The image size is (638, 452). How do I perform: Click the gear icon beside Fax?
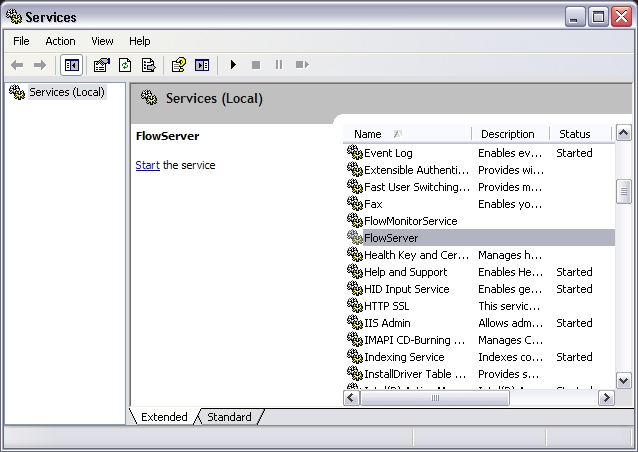(x=354, y=203)
